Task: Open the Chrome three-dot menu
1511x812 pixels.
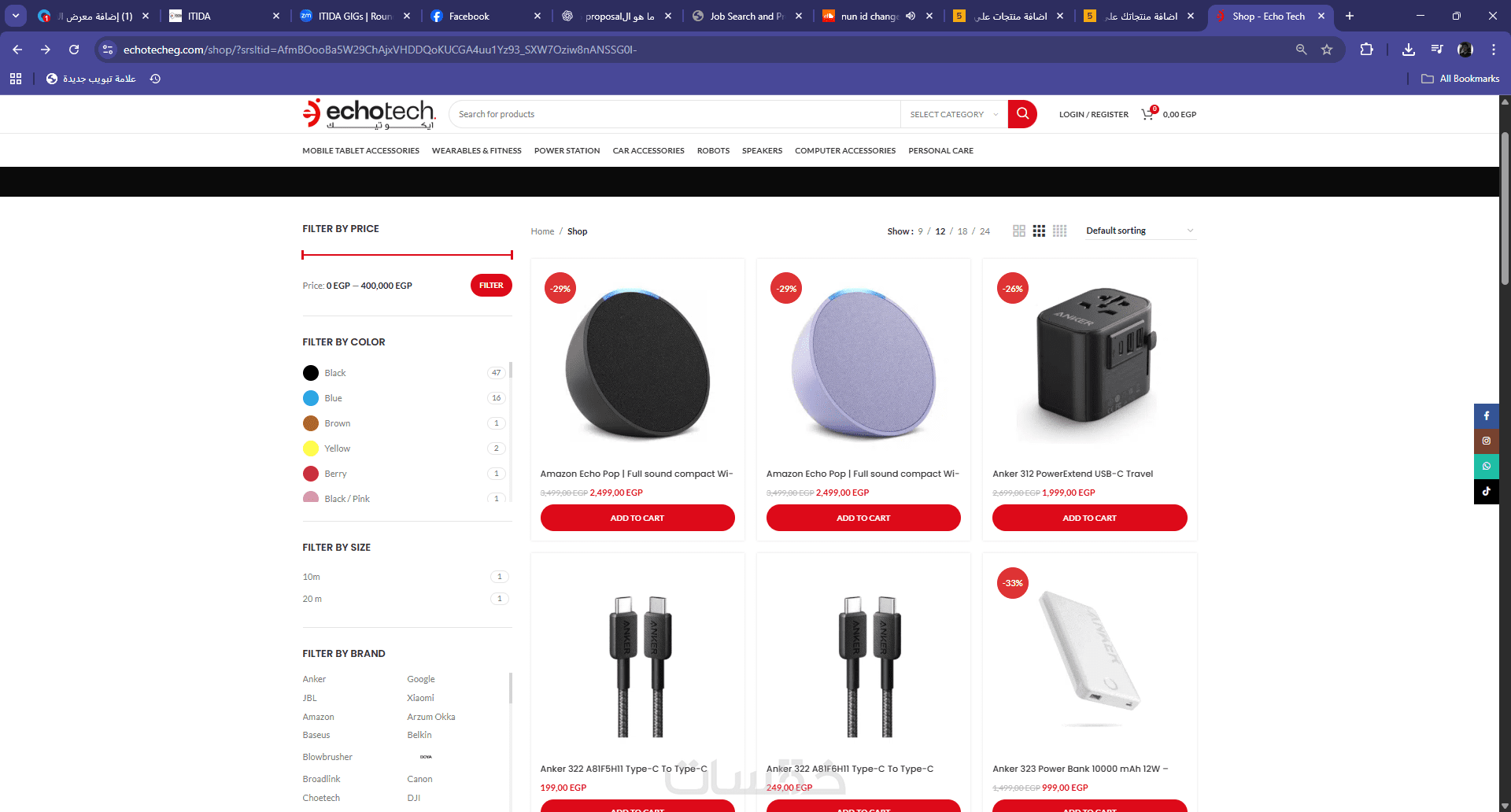Action: click(x=1494, y=50)
